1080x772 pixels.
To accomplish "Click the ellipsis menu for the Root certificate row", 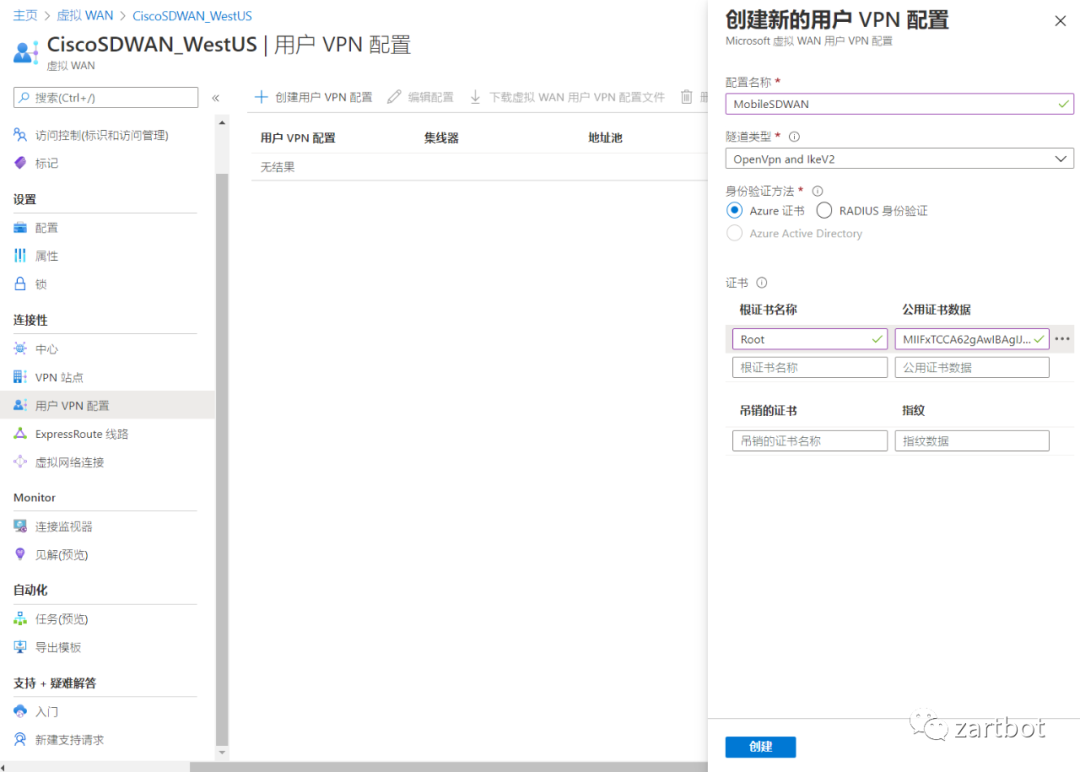I will [x=1062, y=339].
